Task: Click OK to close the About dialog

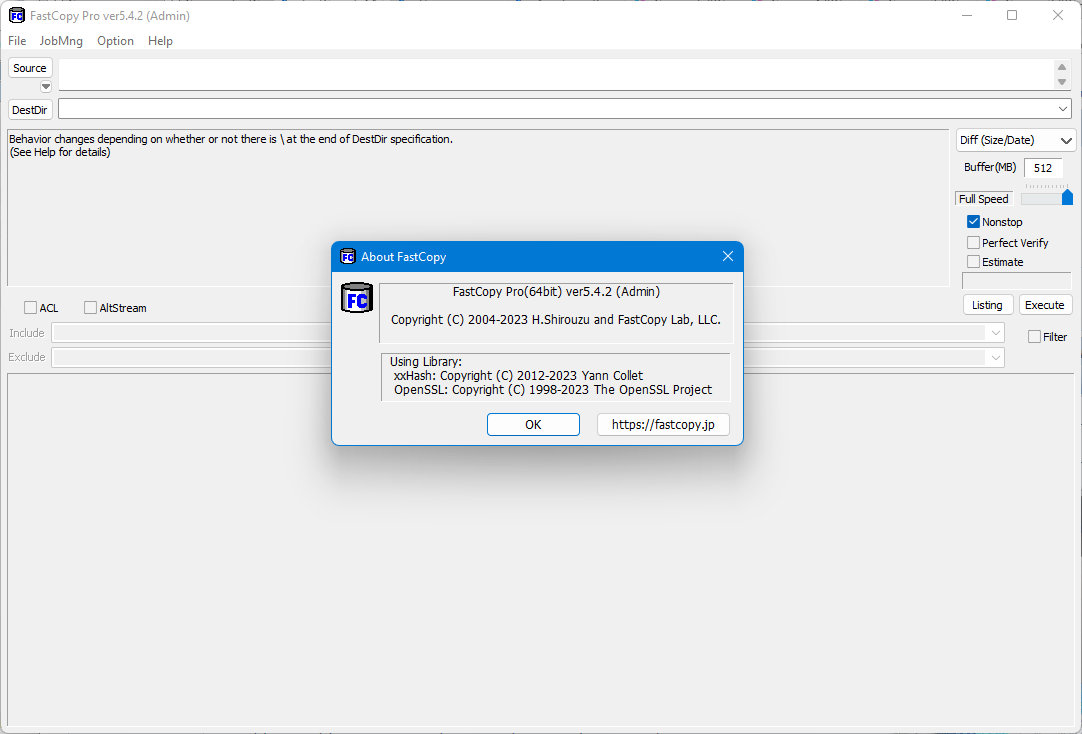Action: point(533,424)
